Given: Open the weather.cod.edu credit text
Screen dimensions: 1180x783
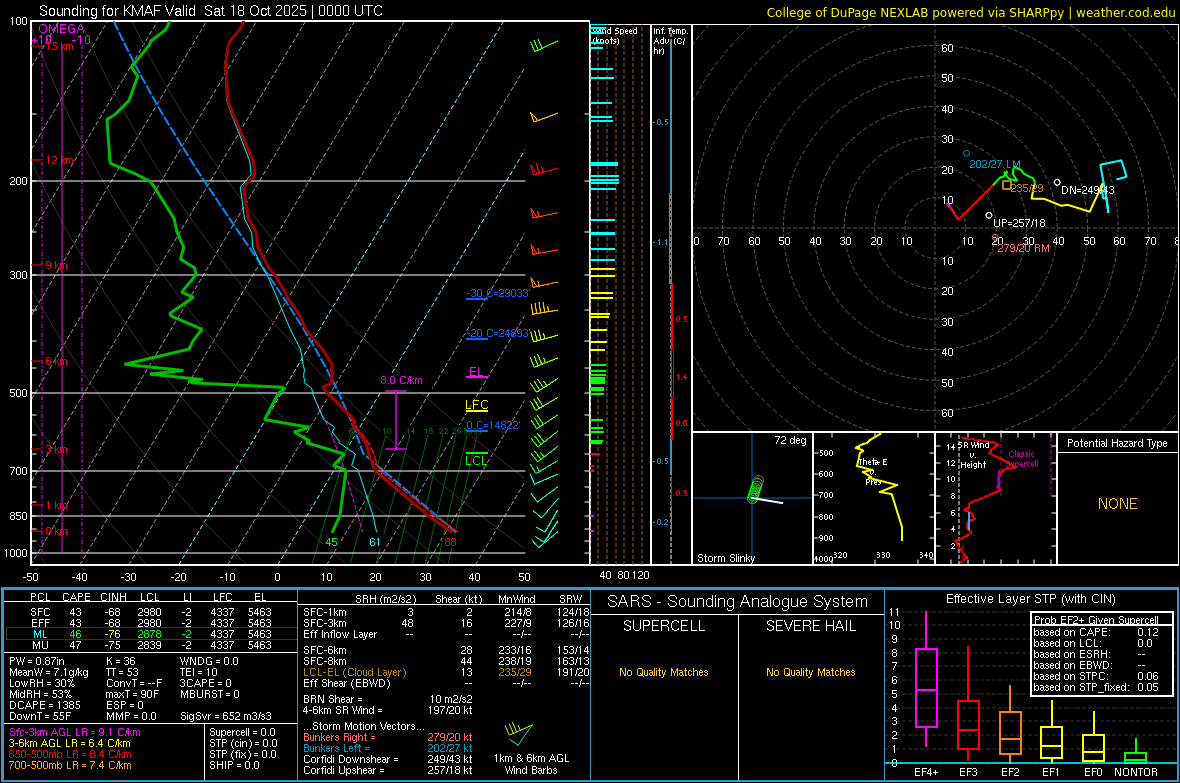Looking at the screenshot, I should (x=971, y=12).
